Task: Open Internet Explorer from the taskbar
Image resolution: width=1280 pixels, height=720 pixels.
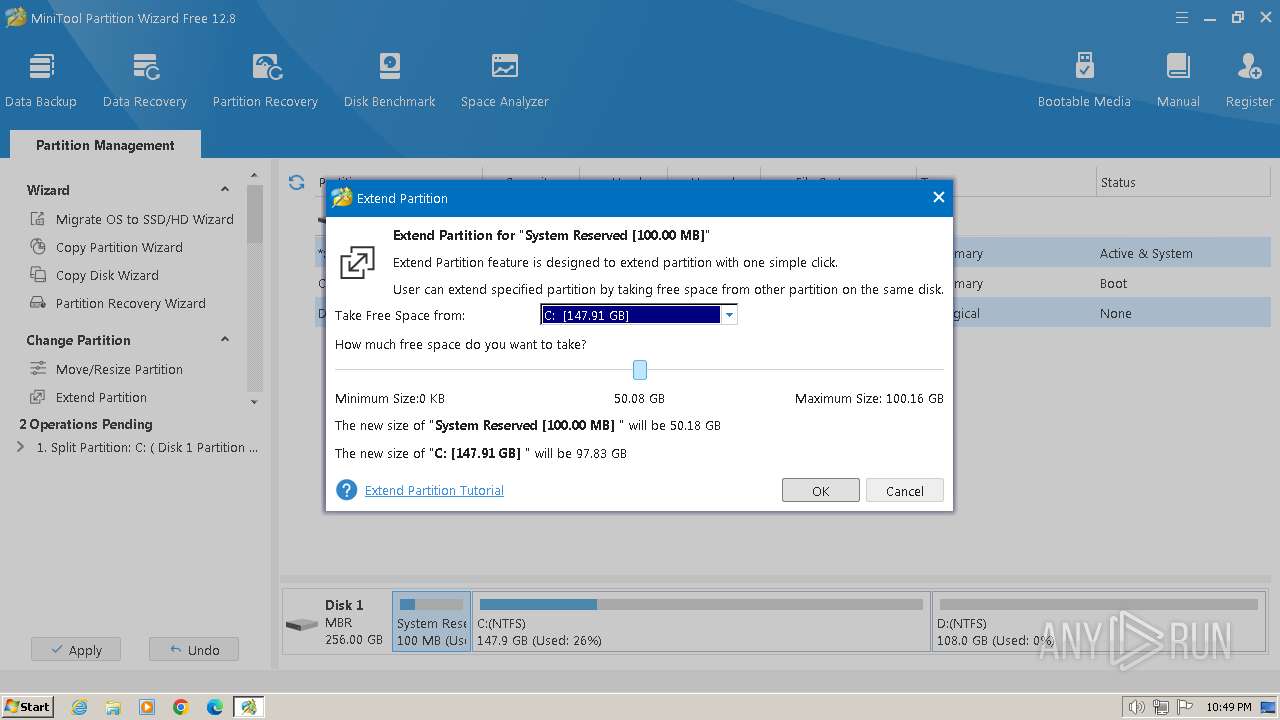Action: point(80,707)
